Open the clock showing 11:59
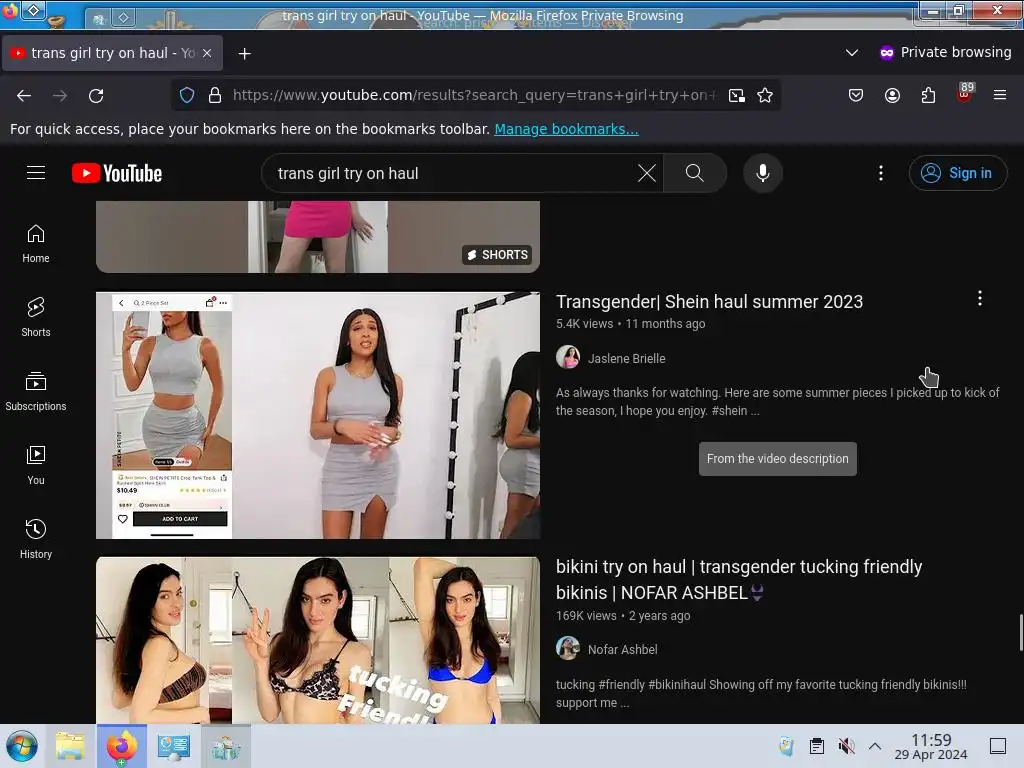This screenshot has width=1024, height=768. [x=931, y=746]
